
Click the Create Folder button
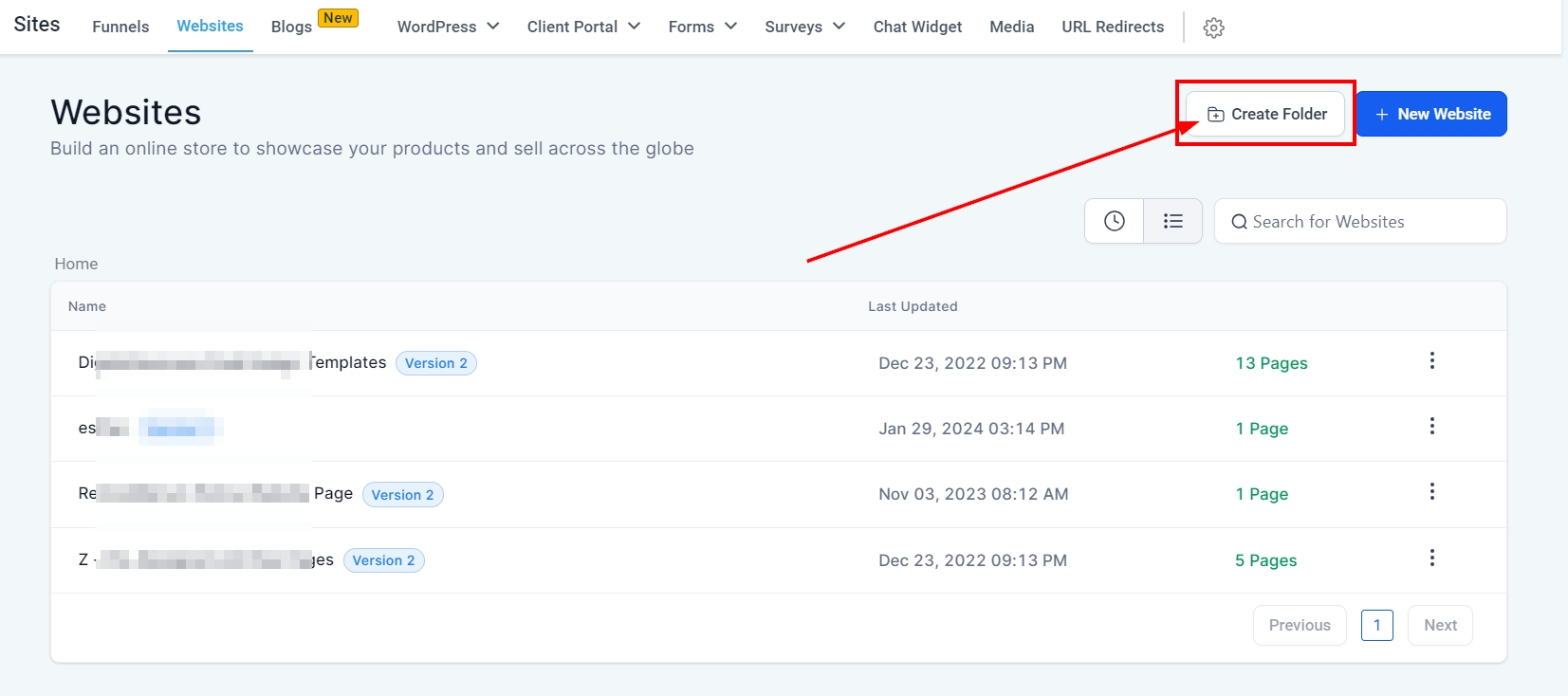pyautogui.click(x=1265, y=114)
